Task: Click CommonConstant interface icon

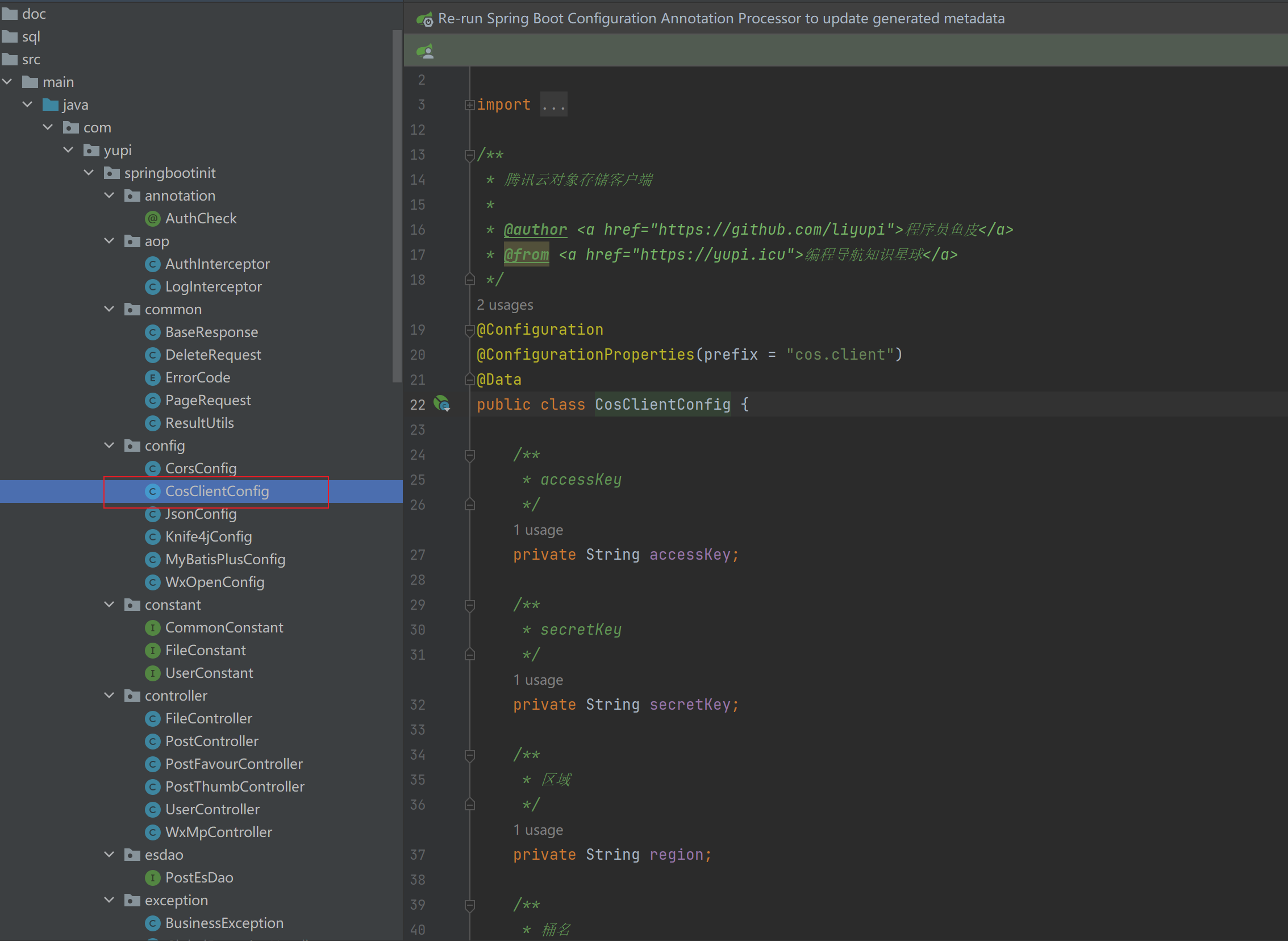Action: (x=152, y=628)
